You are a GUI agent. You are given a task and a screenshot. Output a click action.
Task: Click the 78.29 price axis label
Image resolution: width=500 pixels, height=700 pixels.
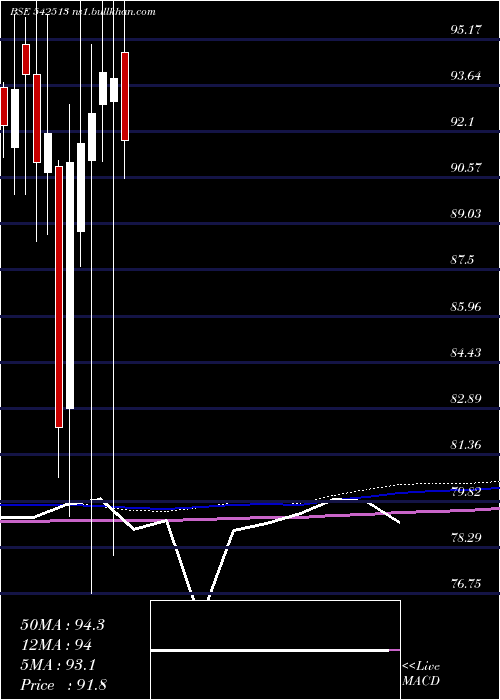467,538
